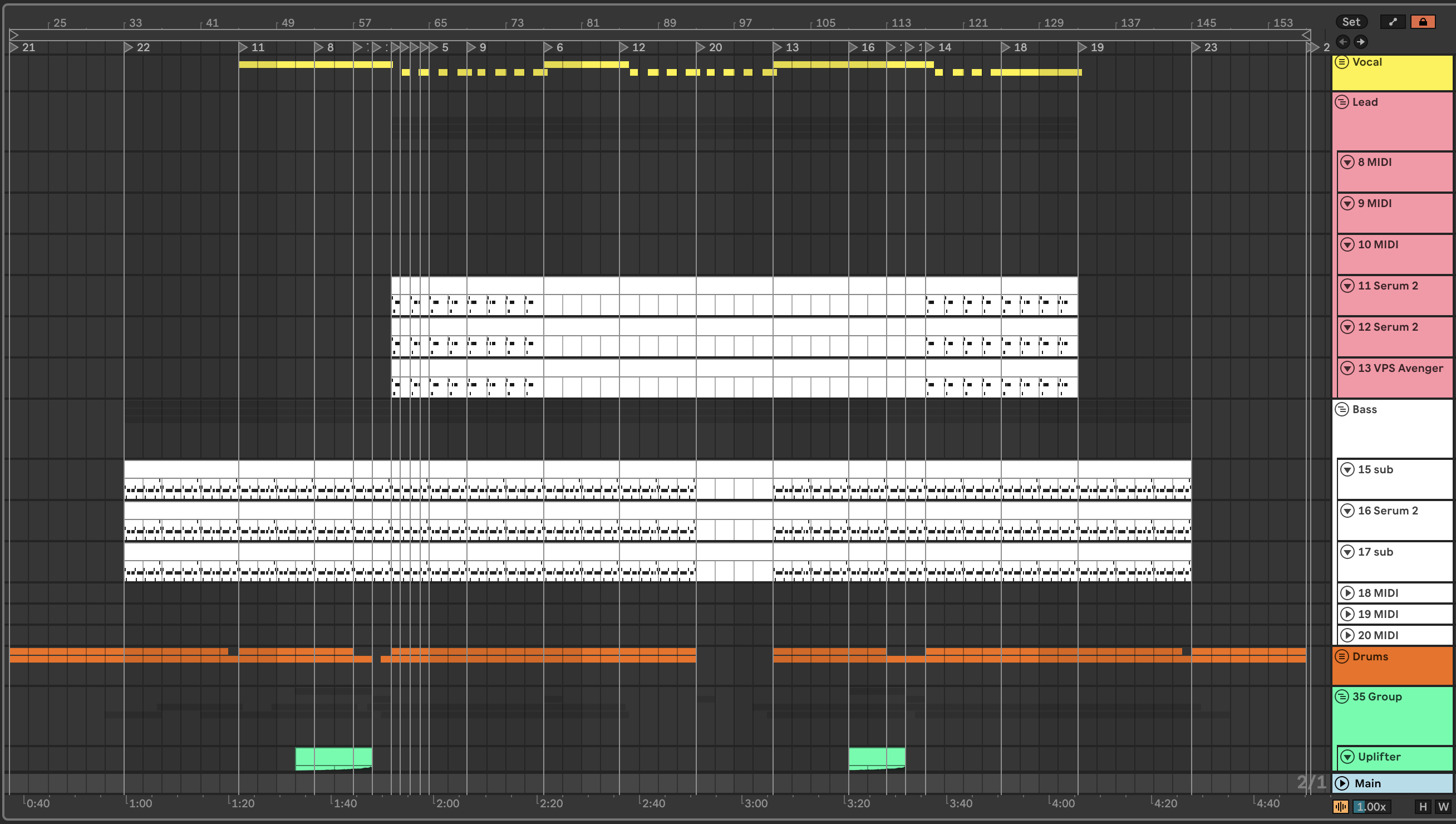
Task: Unfold the 18 MIDI track
Action: pos(1347,593)
